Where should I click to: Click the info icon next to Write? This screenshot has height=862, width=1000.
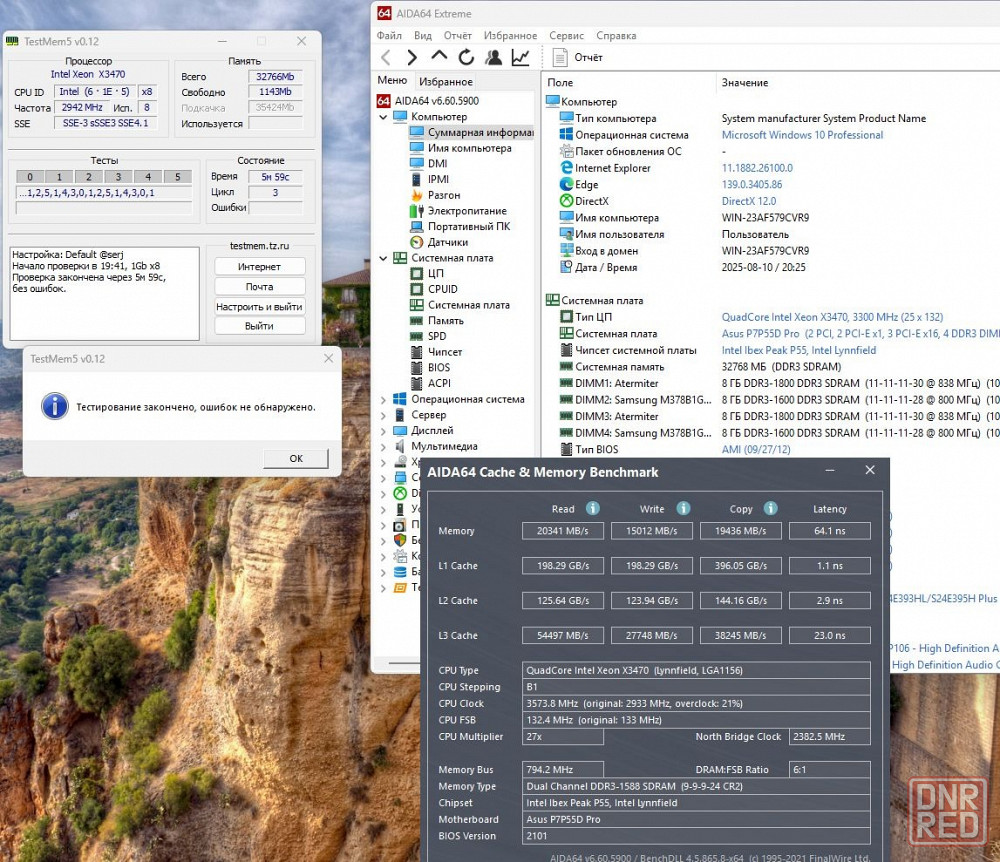683,508
